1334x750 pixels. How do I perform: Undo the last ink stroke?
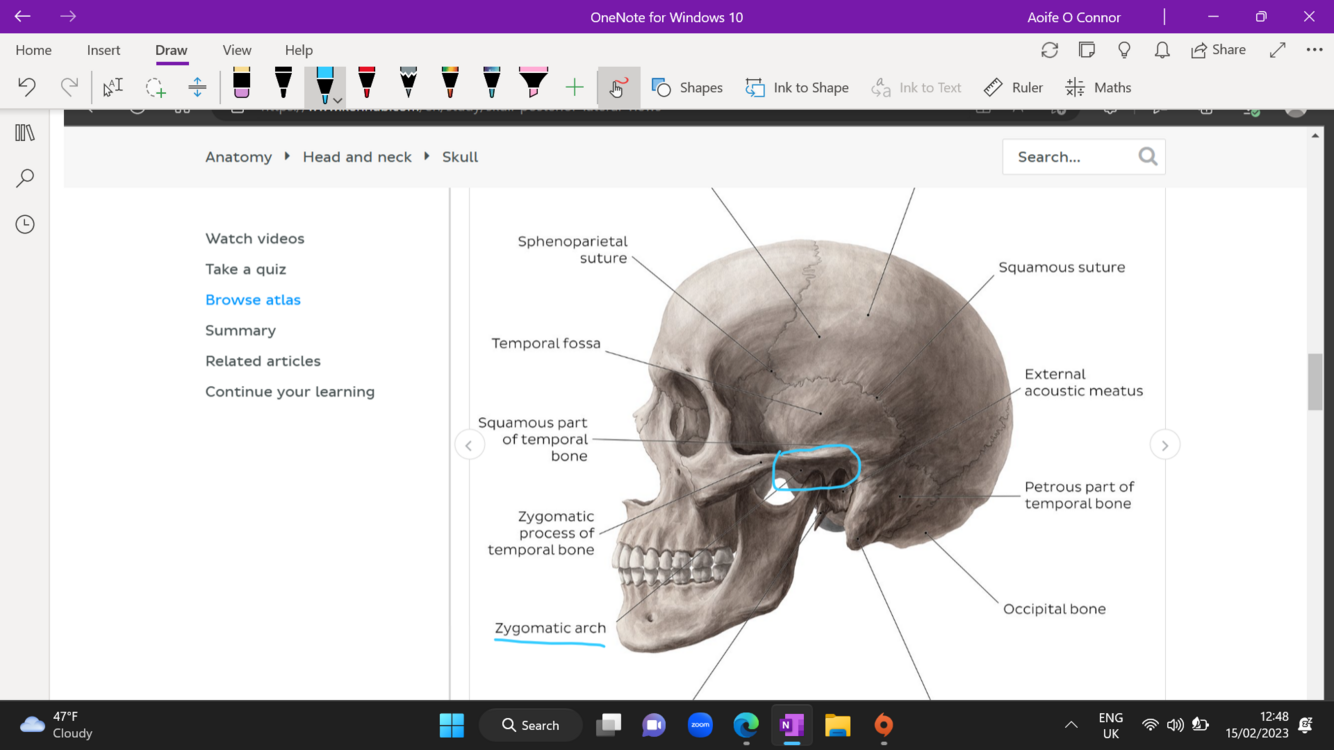(x=27, y=87)
